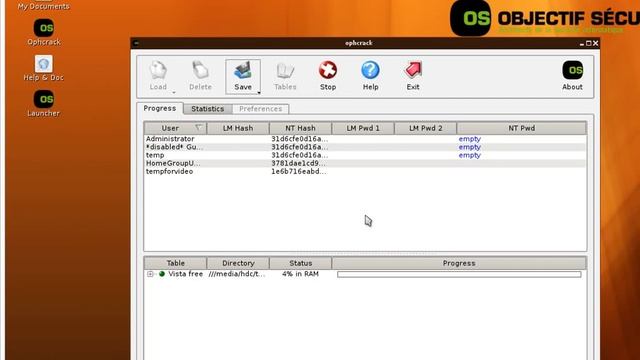Screen dimensions: 640x360
Task: Switch to the Statistics tab
Action: 207,109
